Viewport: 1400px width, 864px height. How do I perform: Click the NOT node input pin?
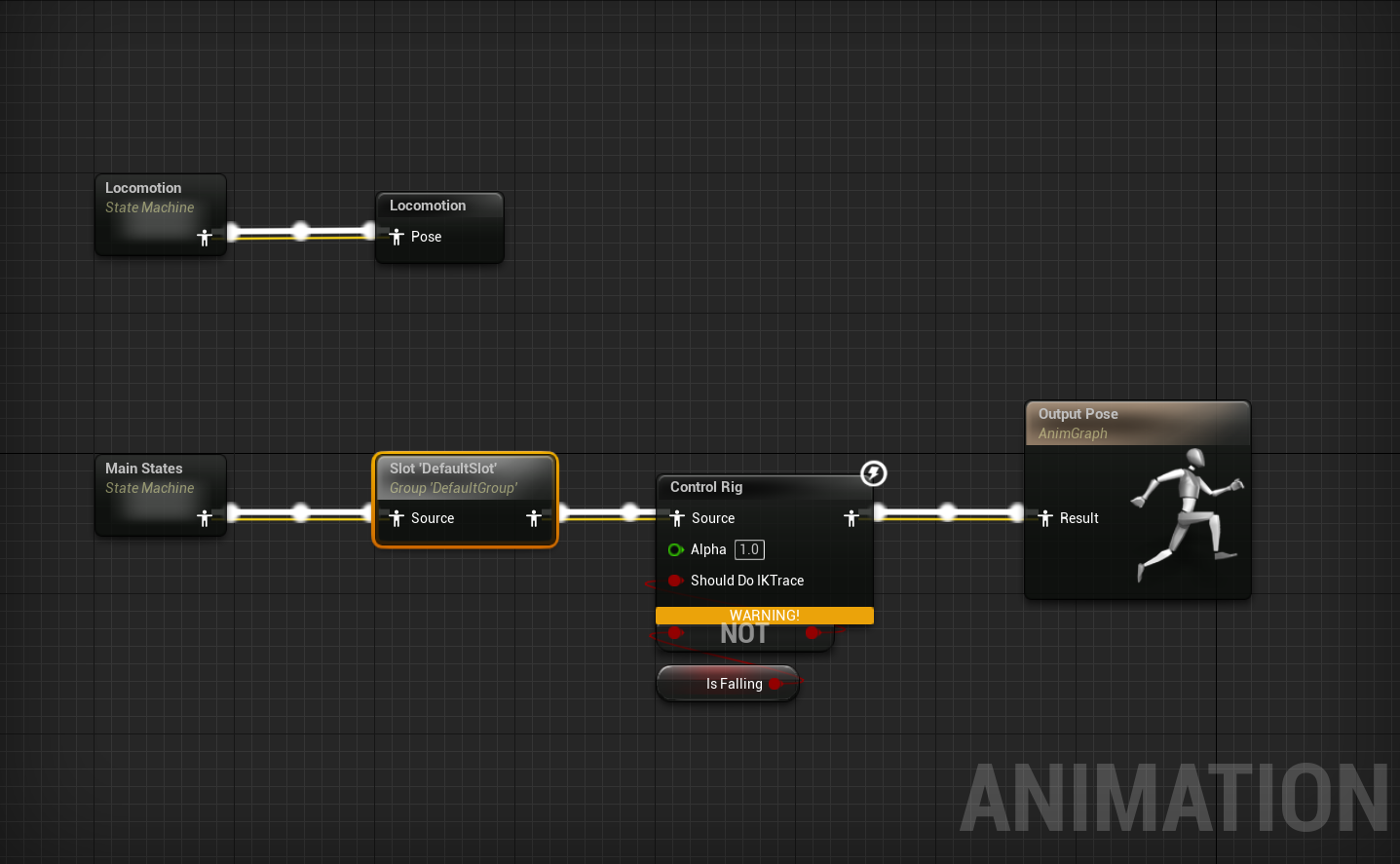(x=675, y=633)
